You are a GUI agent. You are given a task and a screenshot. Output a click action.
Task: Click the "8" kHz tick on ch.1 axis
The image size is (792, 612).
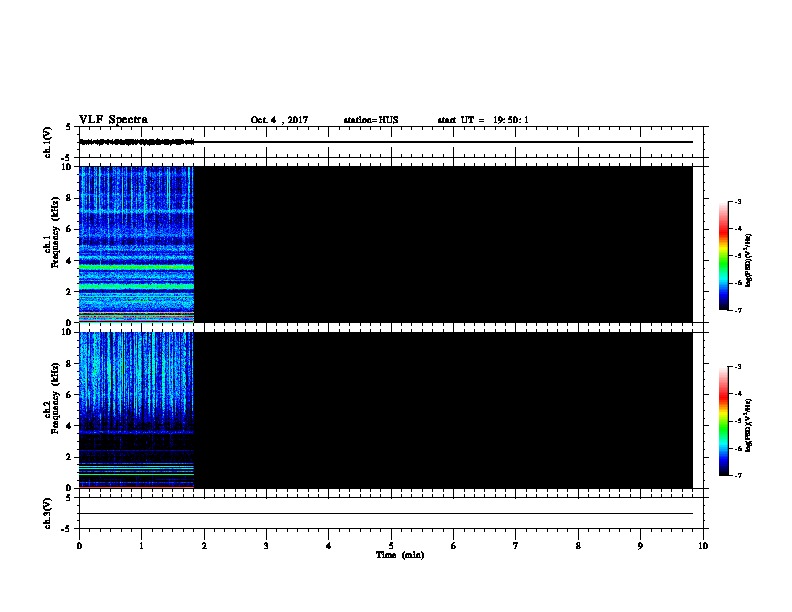click(x=69, y=198)
